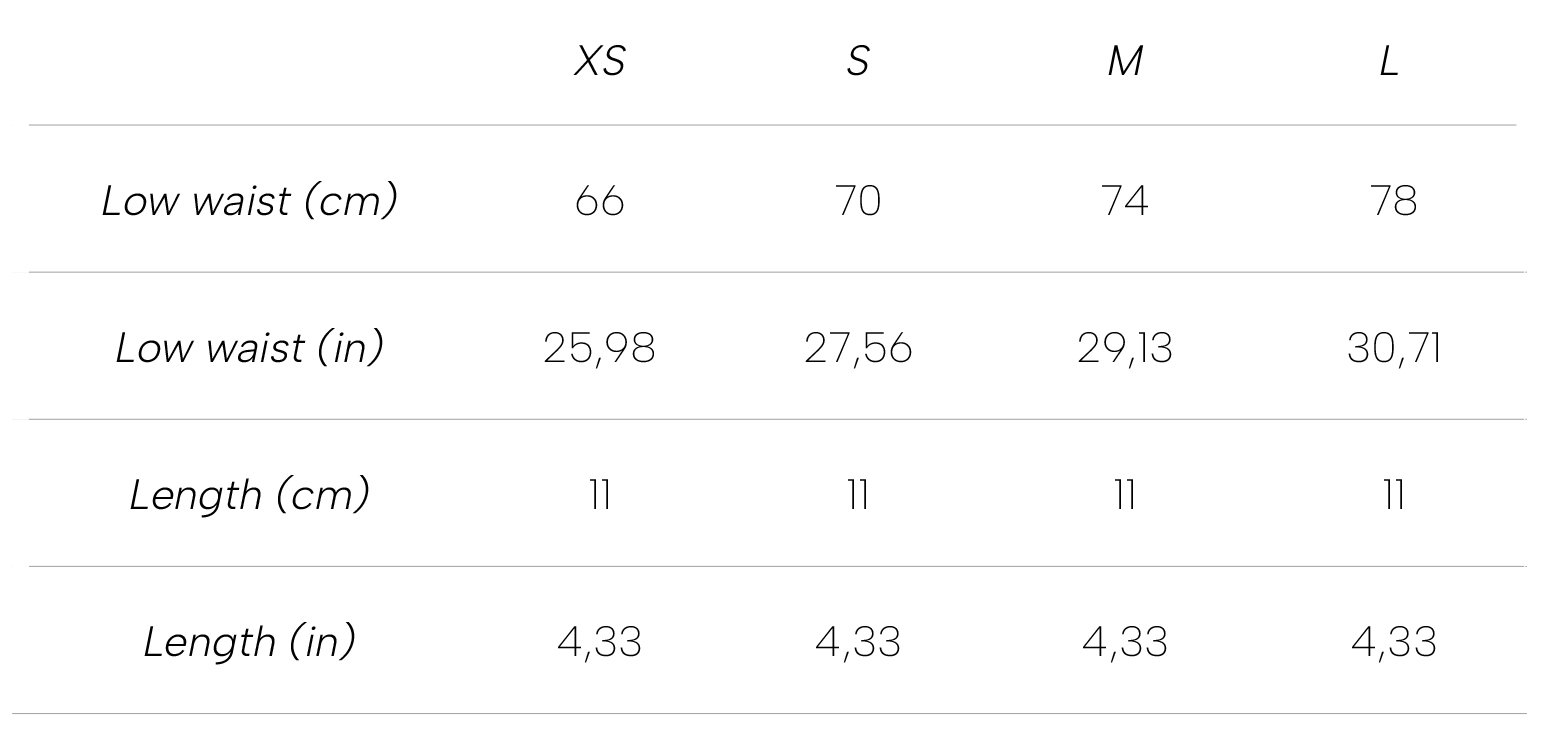The image size is (1559, 754).
Task: Click the 25,98 inch waist value
Action: (x=600, y=349)
